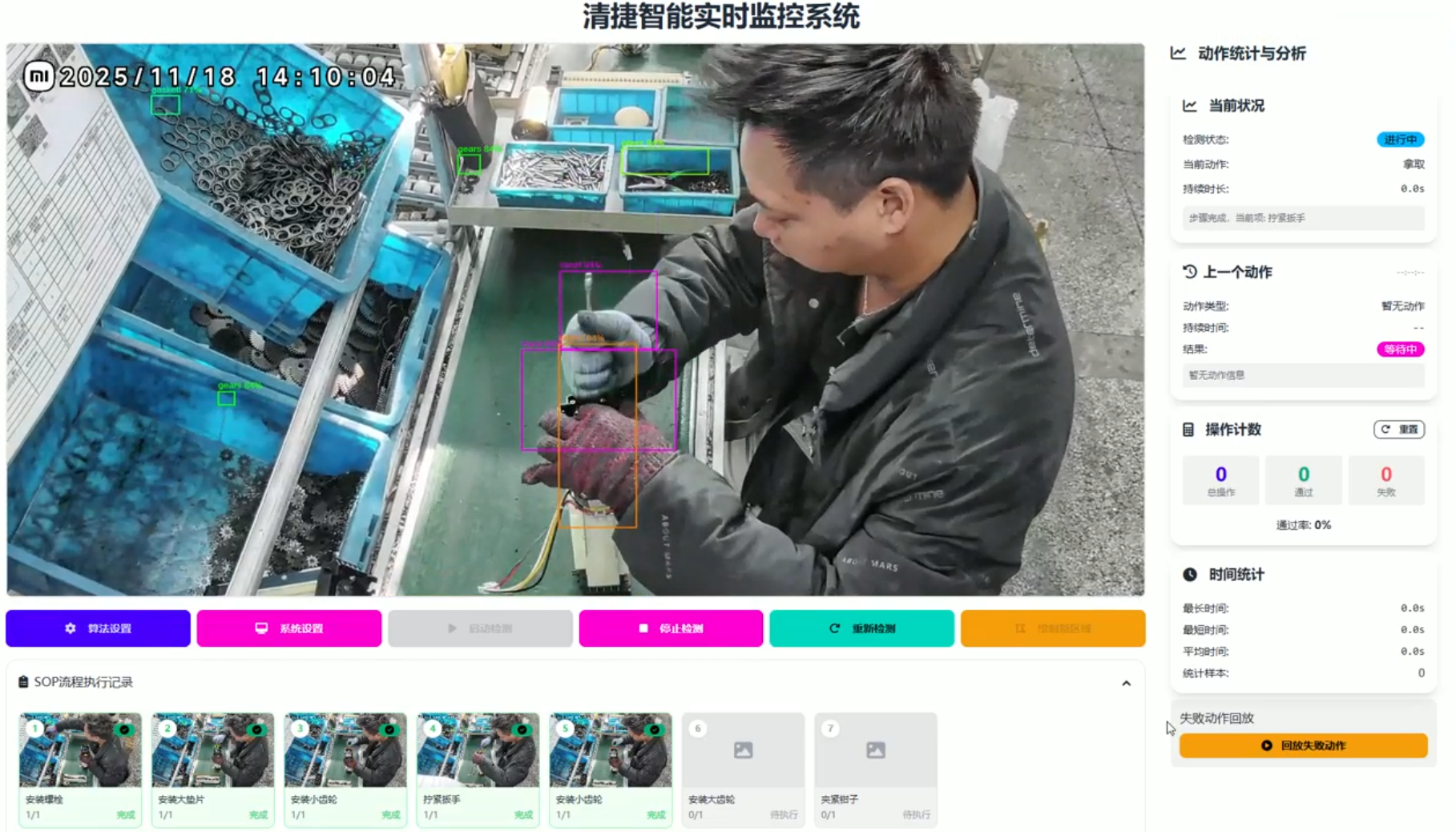Screen dimensions: 1456x832
Task: Click the 进行中 status badge
Action: point(1400,139)
